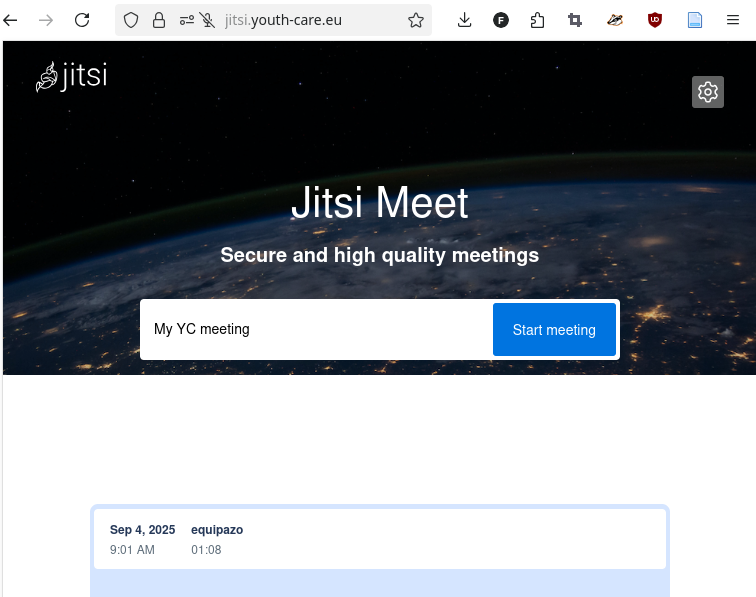Viewport: 756px width, 597px height.
Task: Open site permissions indicator in address bar
Action: 186,20
